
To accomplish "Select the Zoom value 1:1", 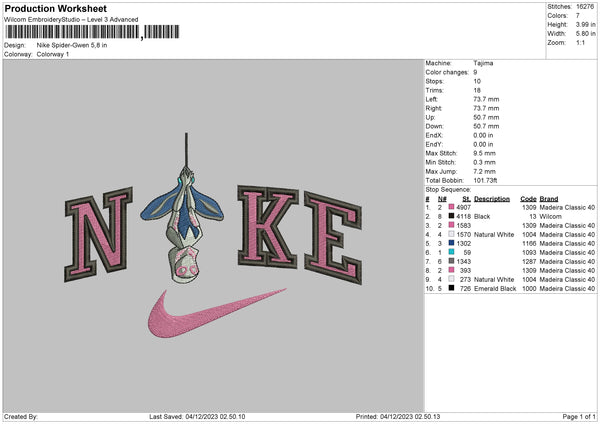I will (x=580, y=42).
